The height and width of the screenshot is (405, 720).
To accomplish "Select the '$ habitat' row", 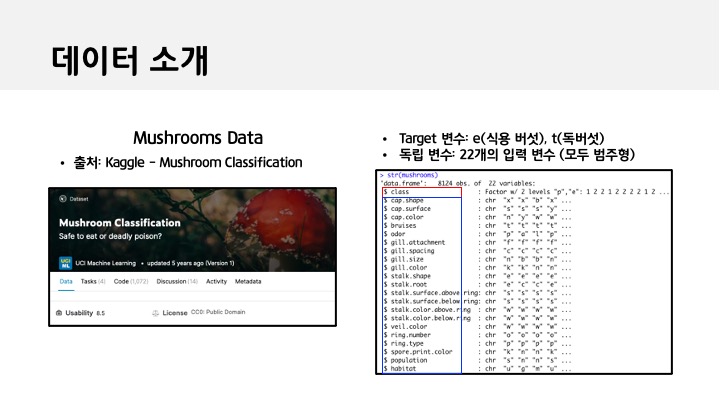I will coord(478,368).
